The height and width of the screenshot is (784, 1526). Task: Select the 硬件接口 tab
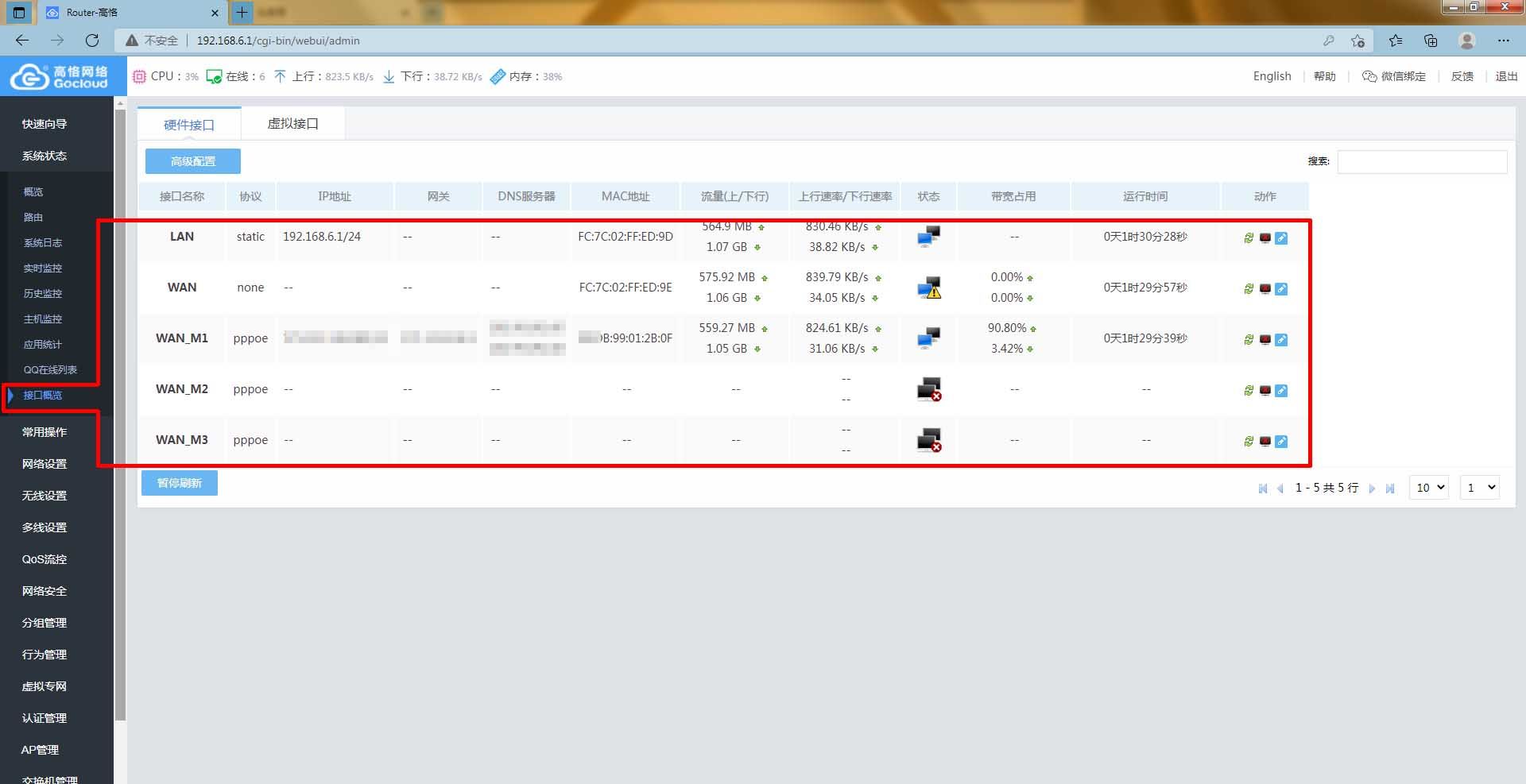189,125
